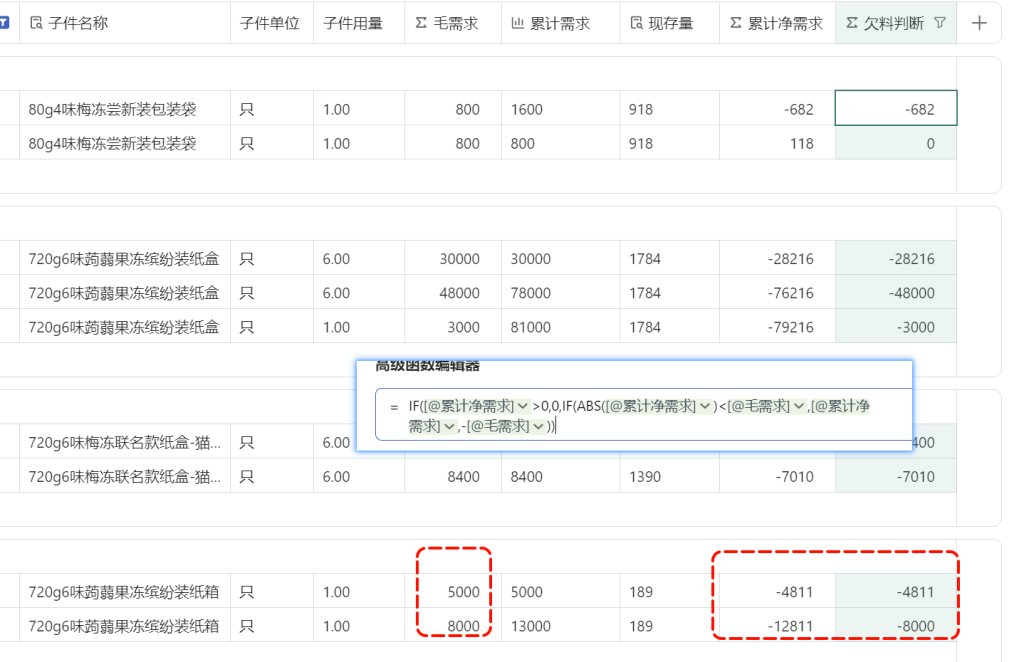Click the 毛需求 cell showing 8000
This screenshot has width=1024, height=662.
click(453, 625)
